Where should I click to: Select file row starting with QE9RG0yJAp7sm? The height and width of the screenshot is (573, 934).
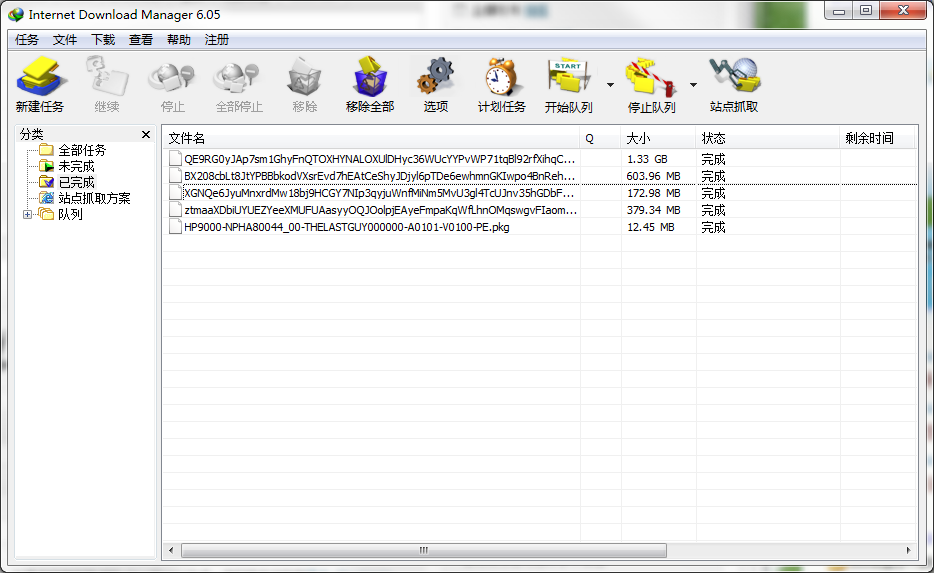click(x=540, y=159)
